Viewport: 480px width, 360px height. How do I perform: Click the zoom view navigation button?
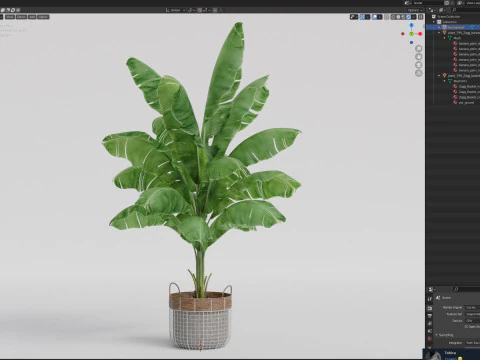pos(419,48)
